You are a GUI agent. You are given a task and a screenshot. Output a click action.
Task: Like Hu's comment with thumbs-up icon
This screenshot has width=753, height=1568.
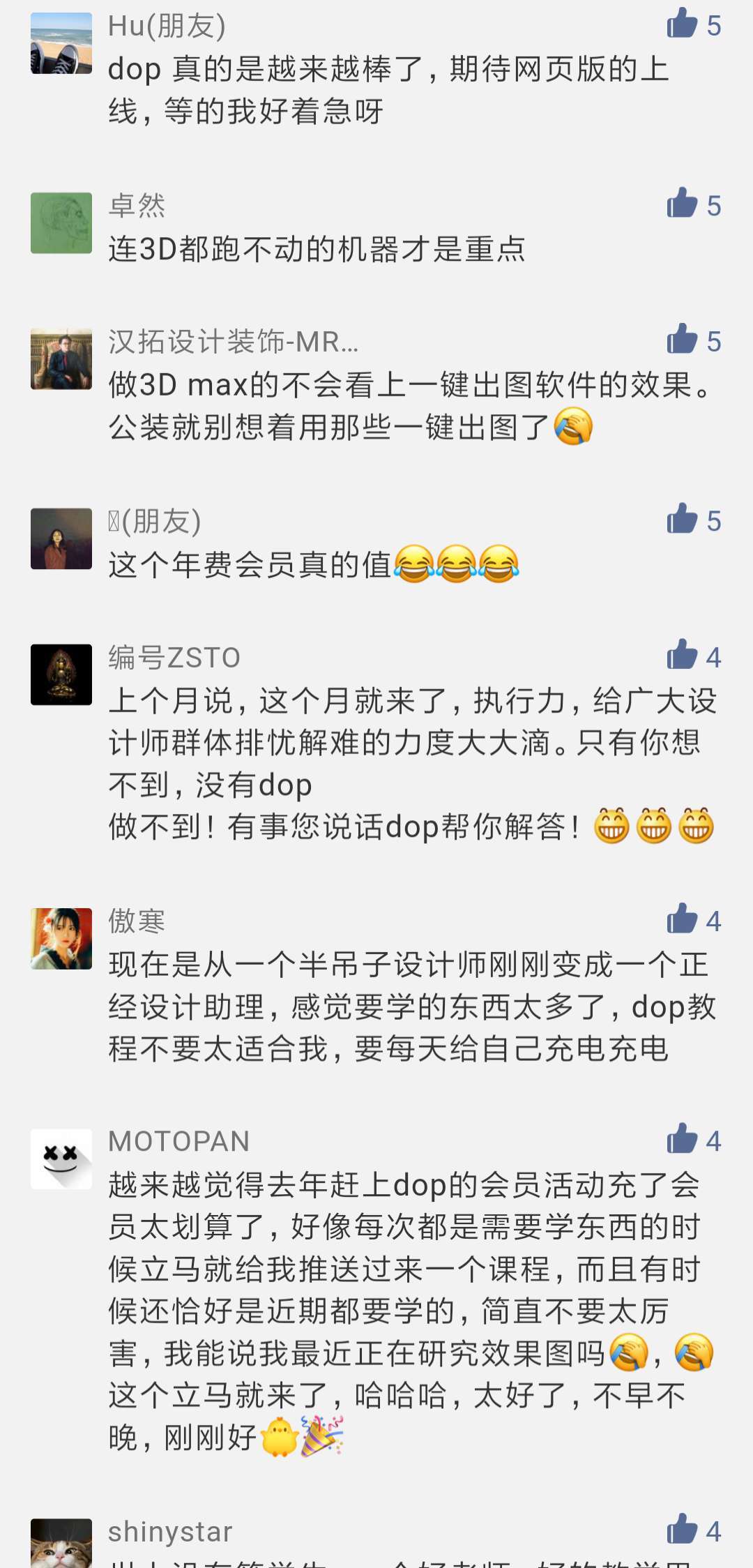tap(682, 24)
